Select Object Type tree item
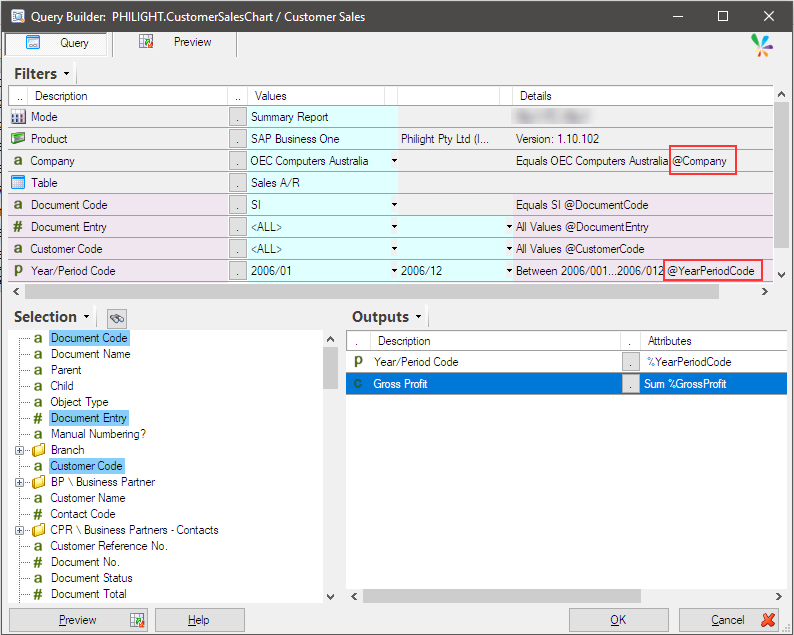The image size is (794, 635). click(80, 402)
